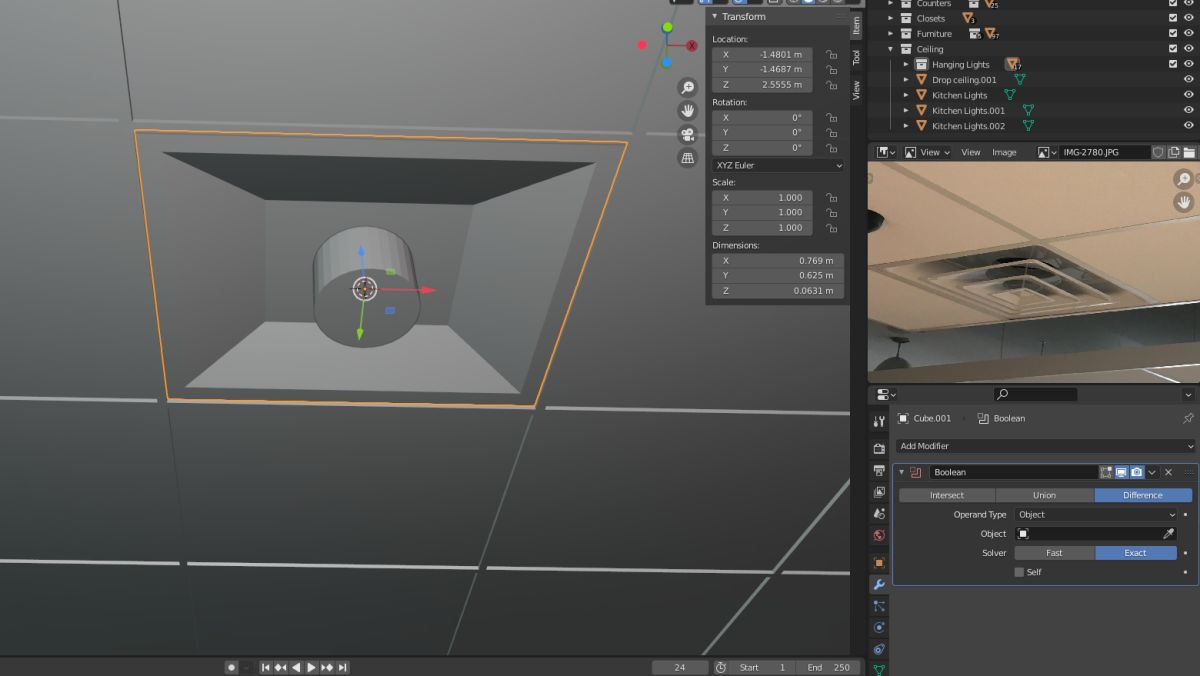Enable the Self checkbox
Image resolution: width=1200 pixels, height=676 pixels.
click(x=1019, y=572)
